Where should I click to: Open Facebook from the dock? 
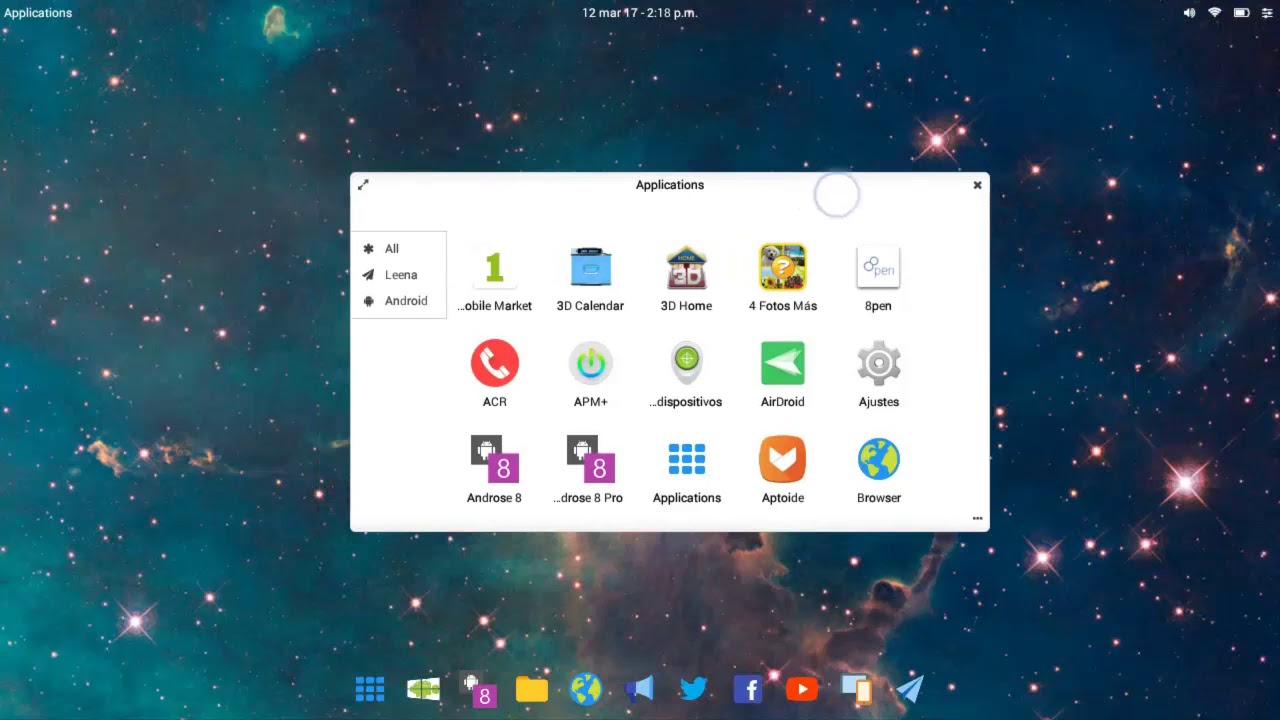click(747, 689)
